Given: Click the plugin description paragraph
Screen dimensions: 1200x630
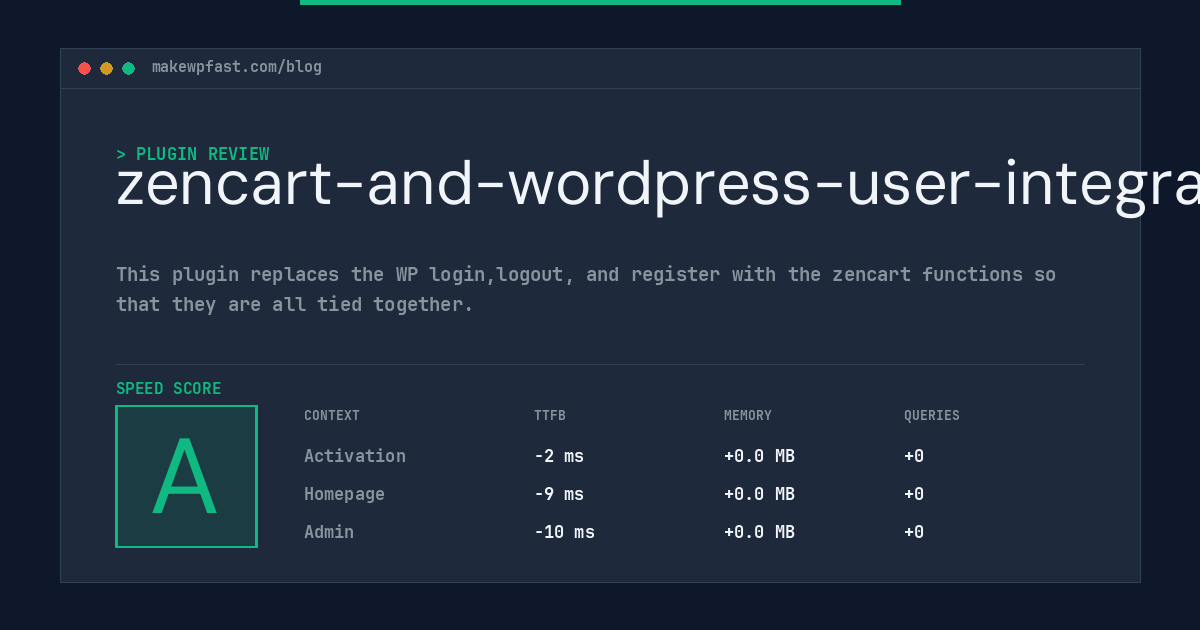Looking at the screenshot, I should point(586,289).
